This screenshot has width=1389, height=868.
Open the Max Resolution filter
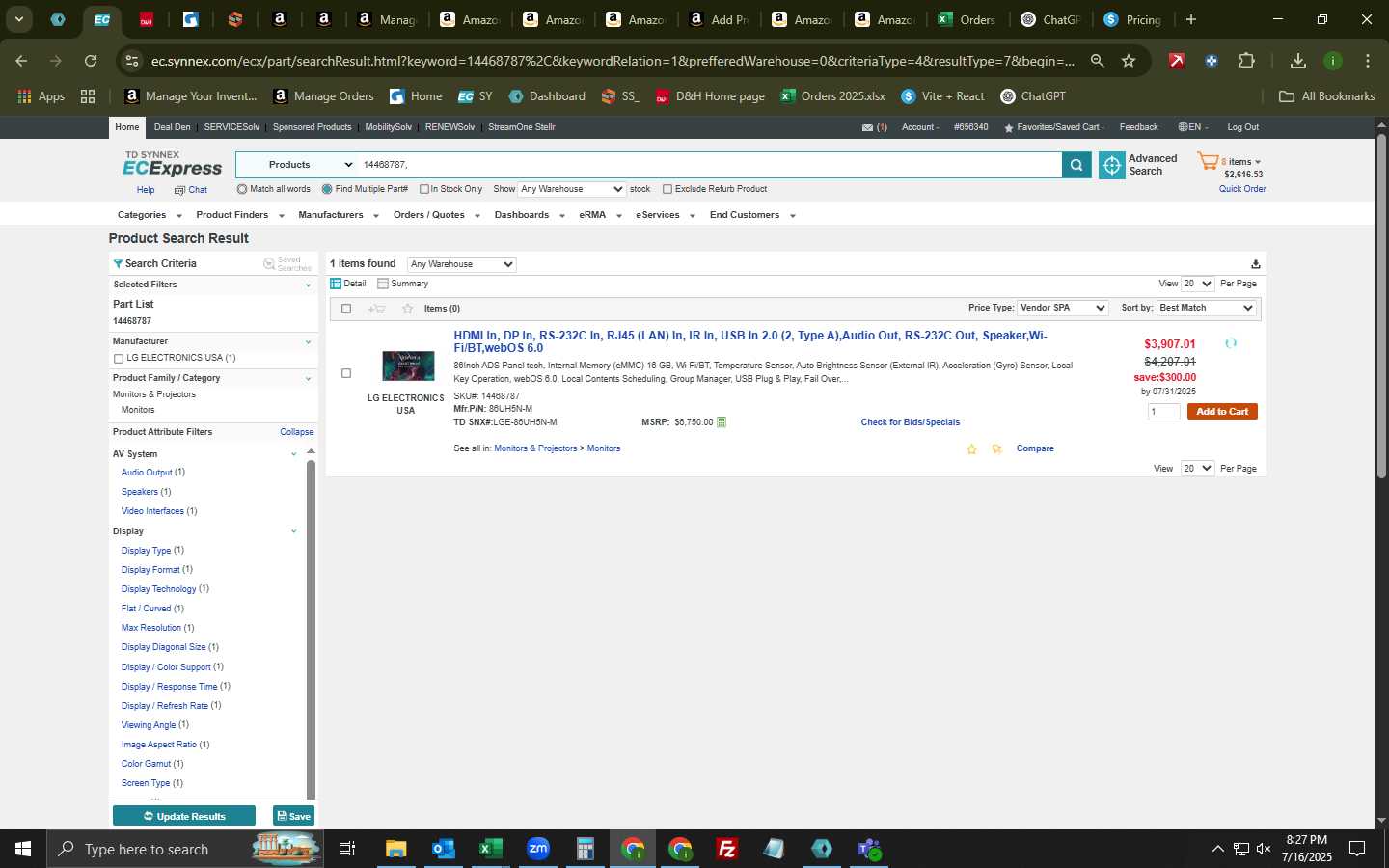pos(151,628)
